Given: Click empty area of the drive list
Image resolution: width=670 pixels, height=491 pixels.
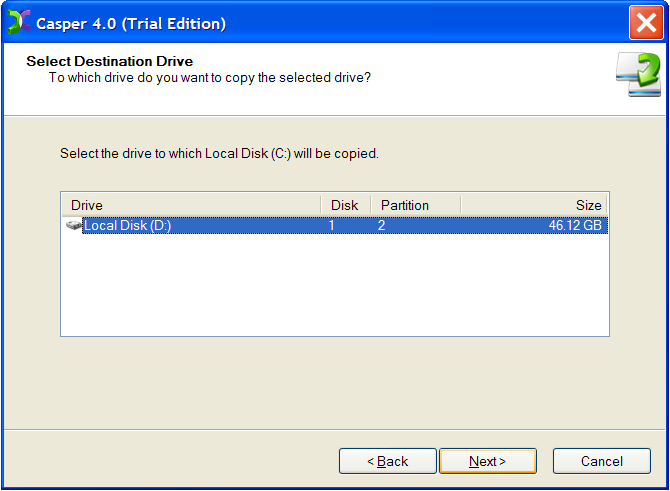Looking at the screenshot, I should coord(335,285).
